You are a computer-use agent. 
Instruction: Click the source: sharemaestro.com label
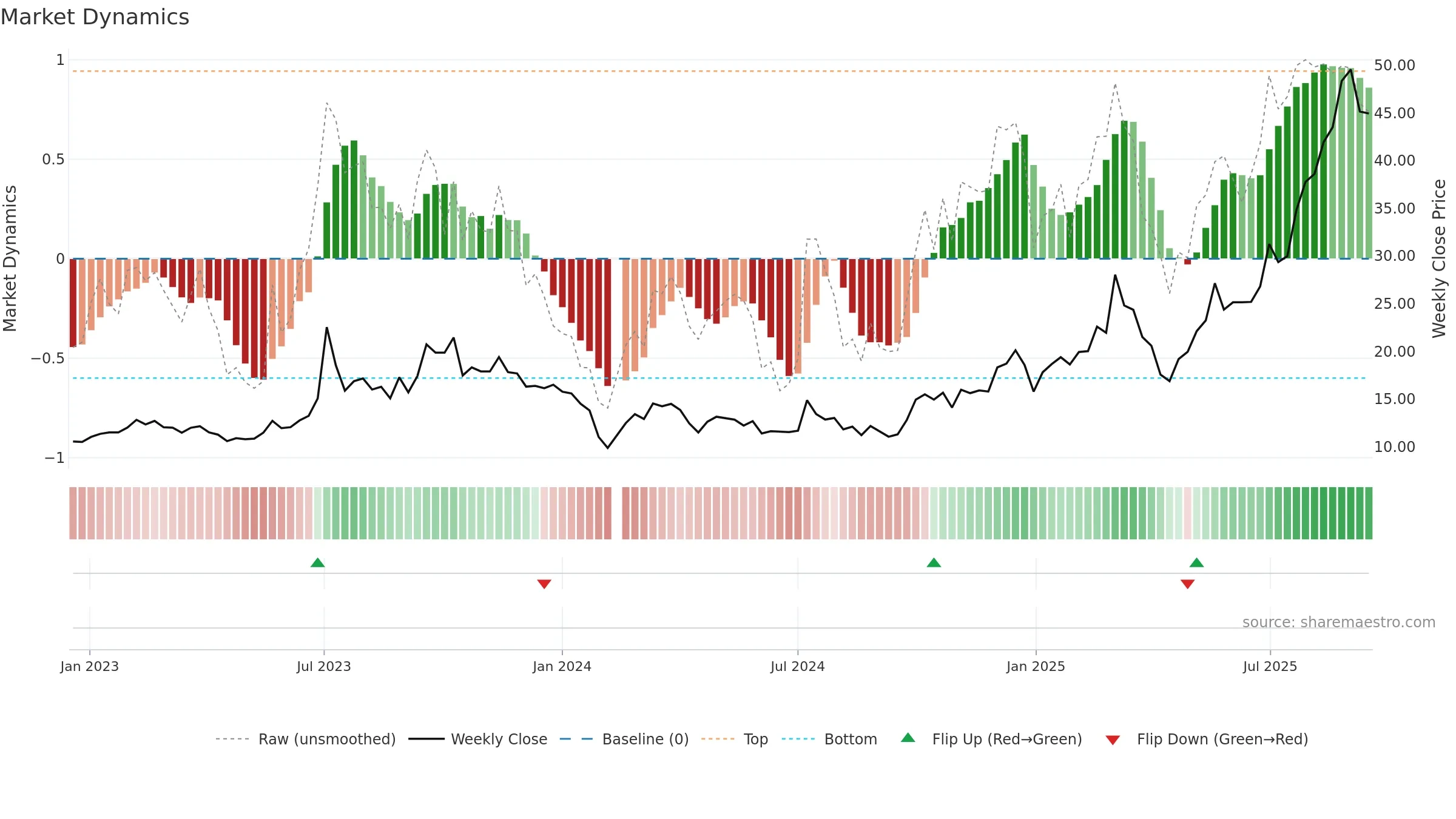(x=1339, y=622)
